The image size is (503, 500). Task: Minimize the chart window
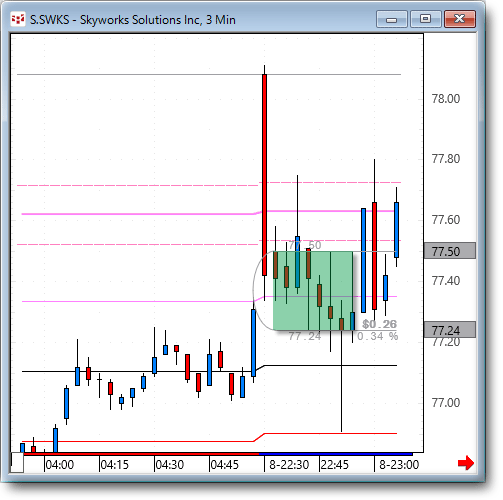click(x=392, y=19)
